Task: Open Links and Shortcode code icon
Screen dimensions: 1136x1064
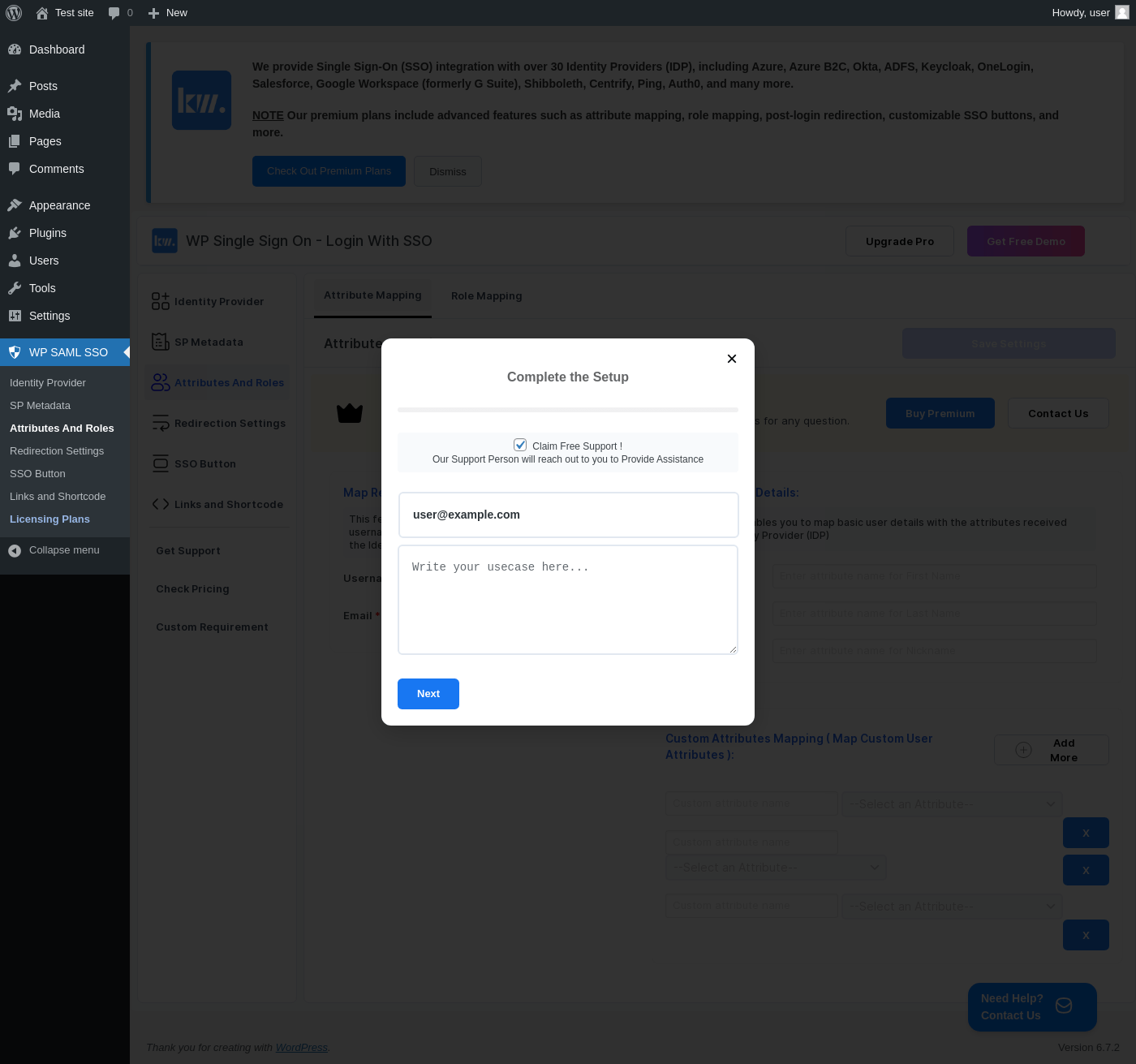Action: click(x=161, y=504)
